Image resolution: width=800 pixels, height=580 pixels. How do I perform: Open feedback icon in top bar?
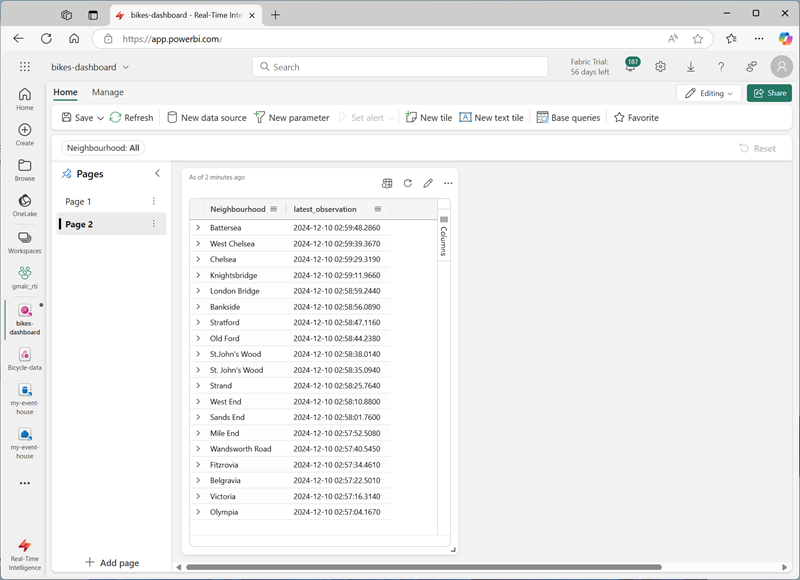click(x=751, y=67)
